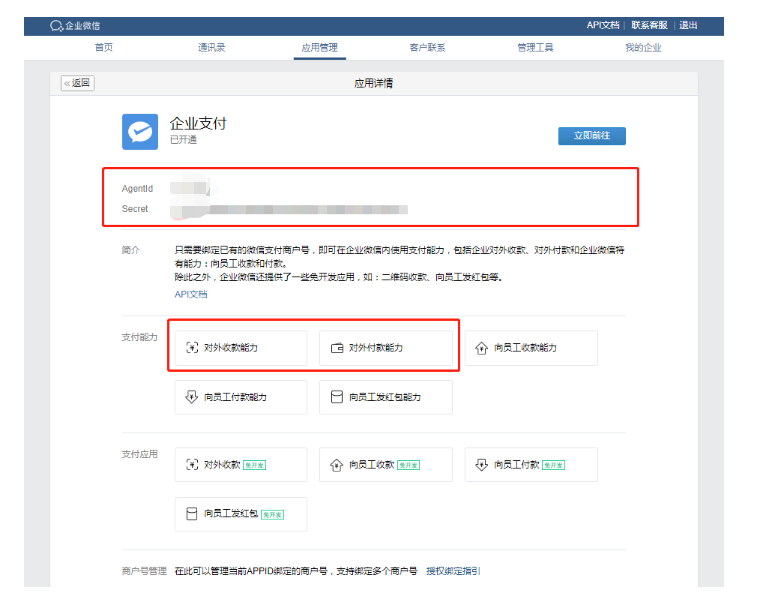Click the 对外付款能力 wallet icon
Screen dimensions: 780x601
[337, 348]
